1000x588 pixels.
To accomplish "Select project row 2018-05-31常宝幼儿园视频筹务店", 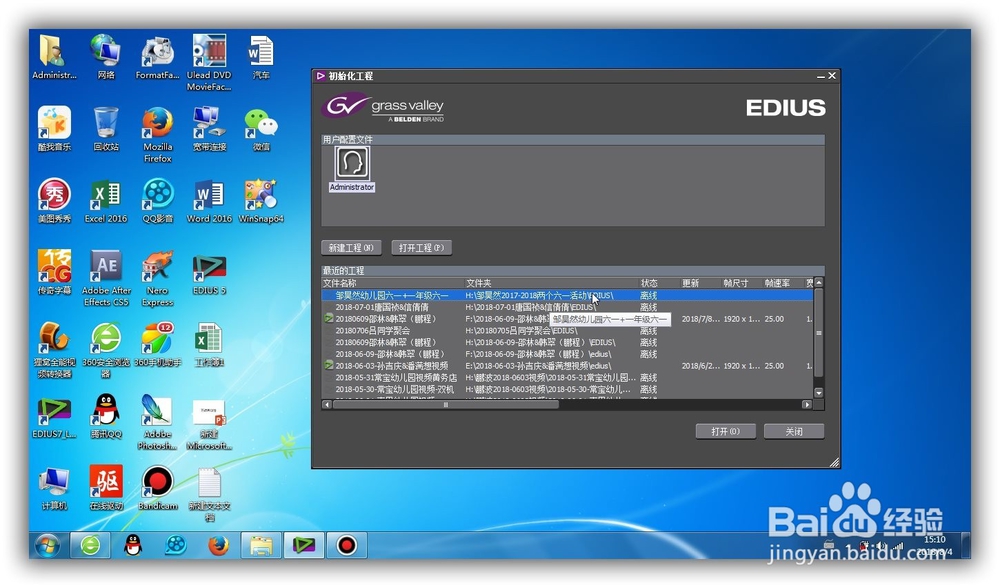I will [567, 378].
